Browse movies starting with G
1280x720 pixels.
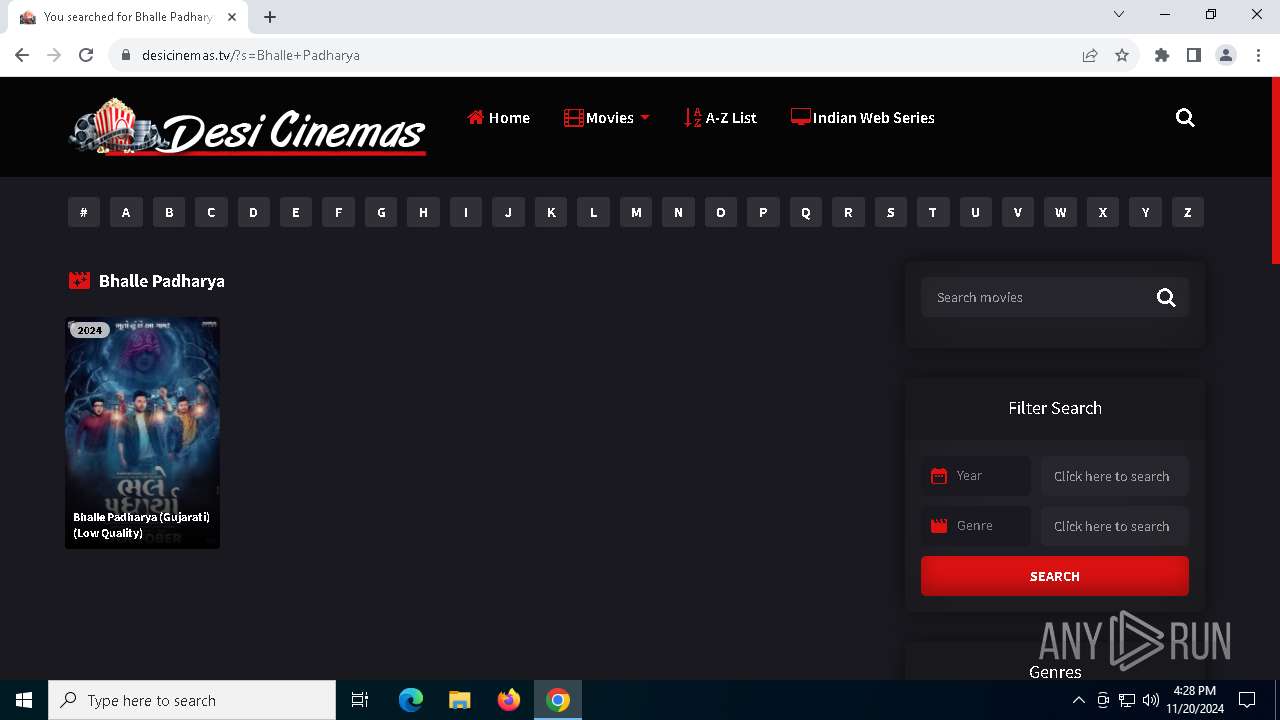[381, 212]
